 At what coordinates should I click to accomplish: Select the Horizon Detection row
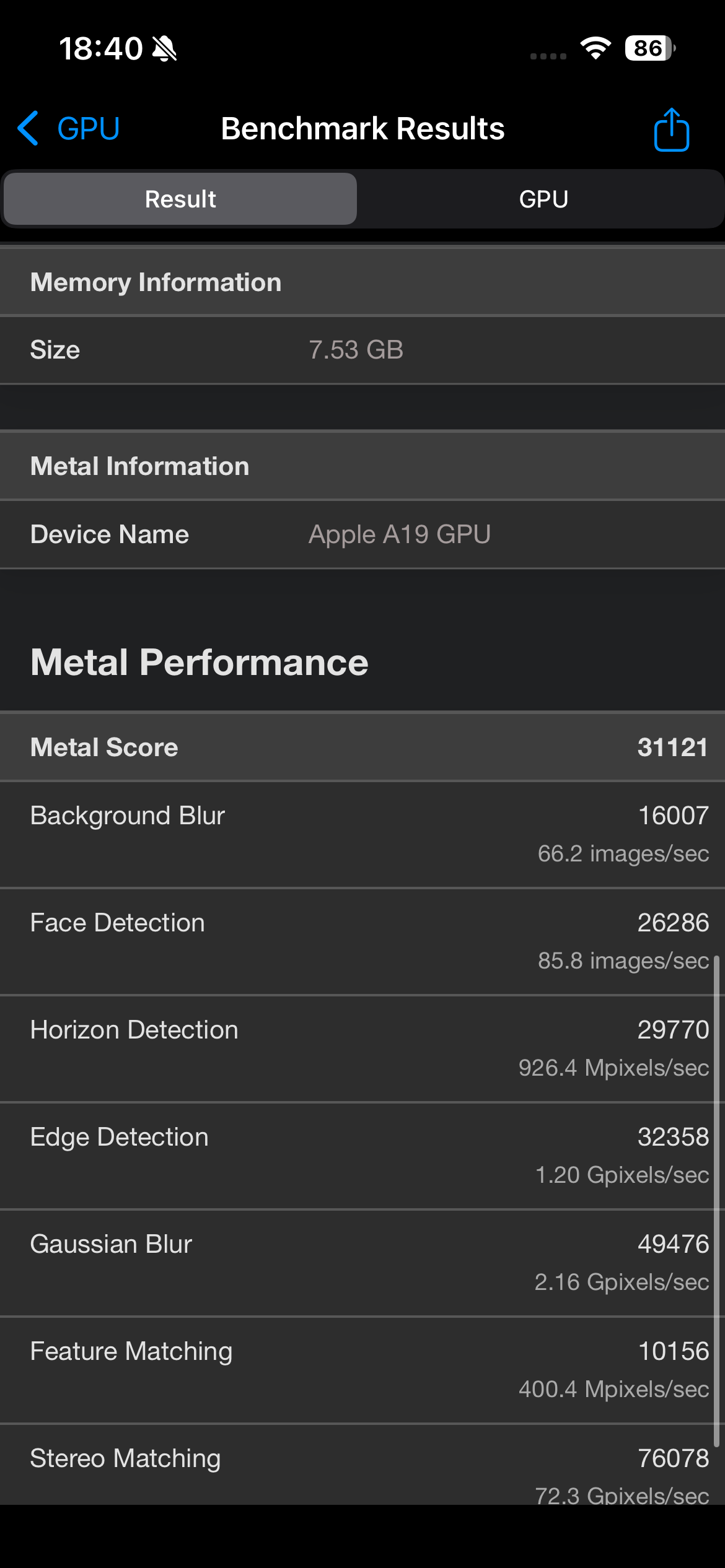(362, 1048)
